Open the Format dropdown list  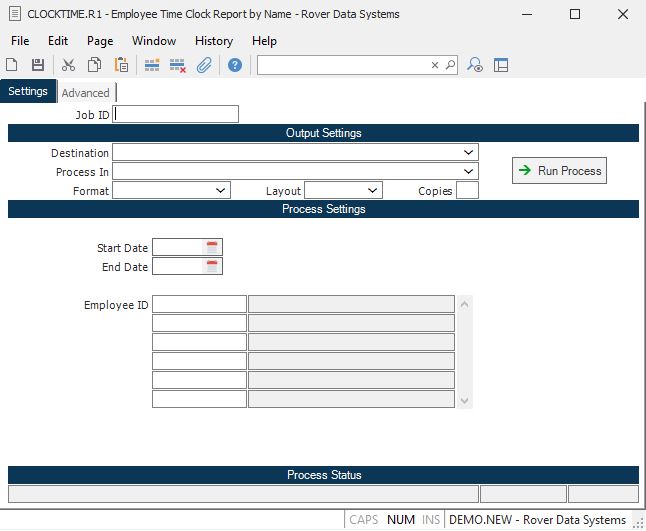coord(221,190)
